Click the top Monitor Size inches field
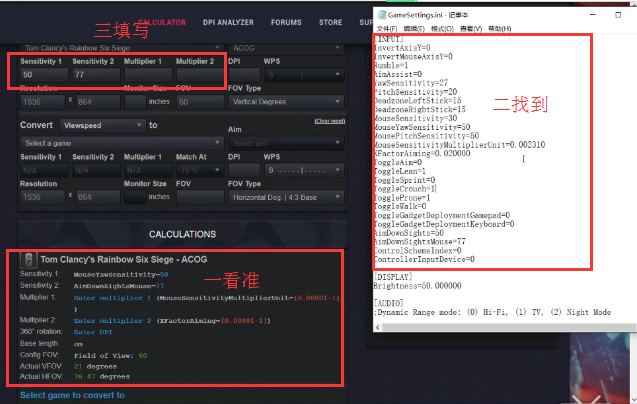Viewport: 637px width, 404px height. click(135, 102)
